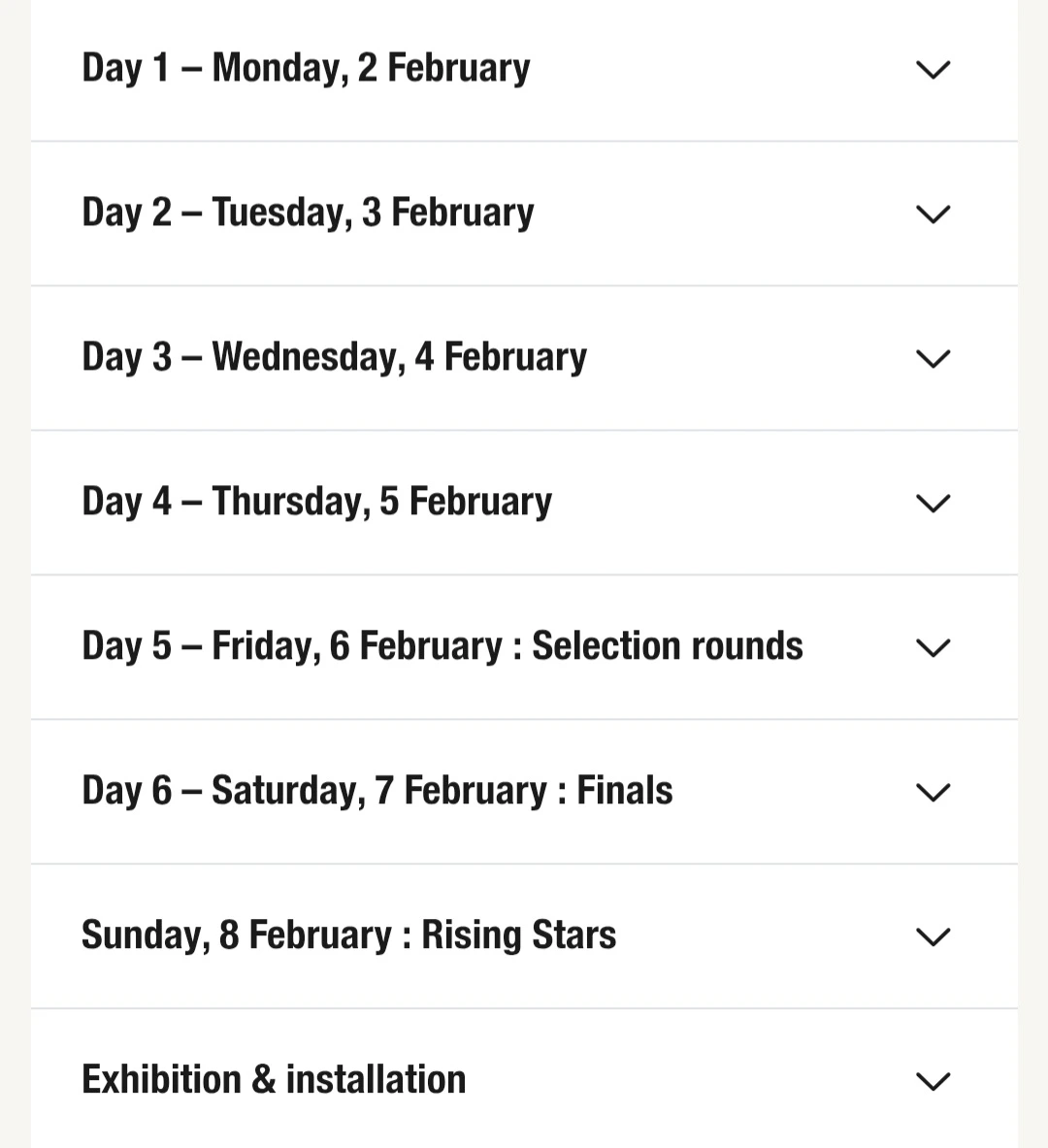1048x1148 pixels.
Task: Click the arrow icon on the Finals row
Action: click(x=933, y=793)
